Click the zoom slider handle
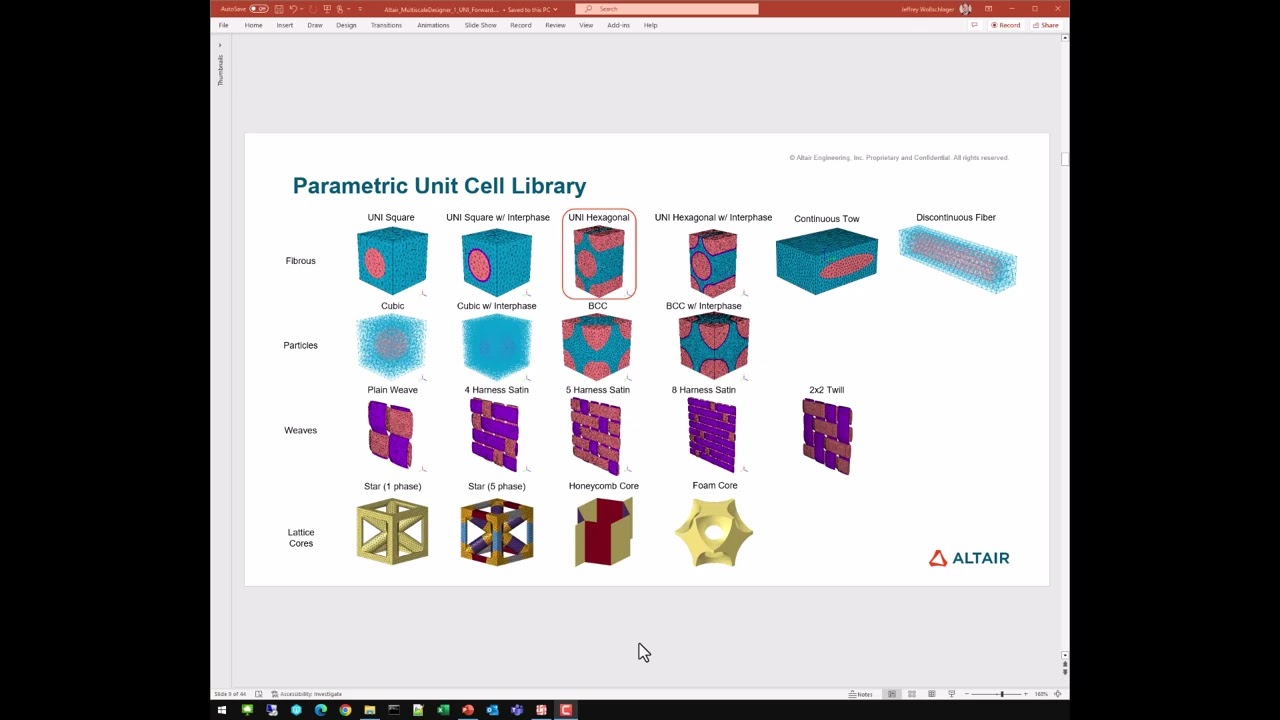 [1002, 694]
